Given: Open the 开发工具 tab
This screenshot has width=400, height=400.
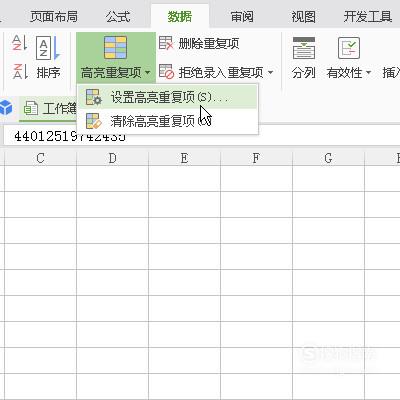Looking at the screenshot, I should click(x=368, y=16).
